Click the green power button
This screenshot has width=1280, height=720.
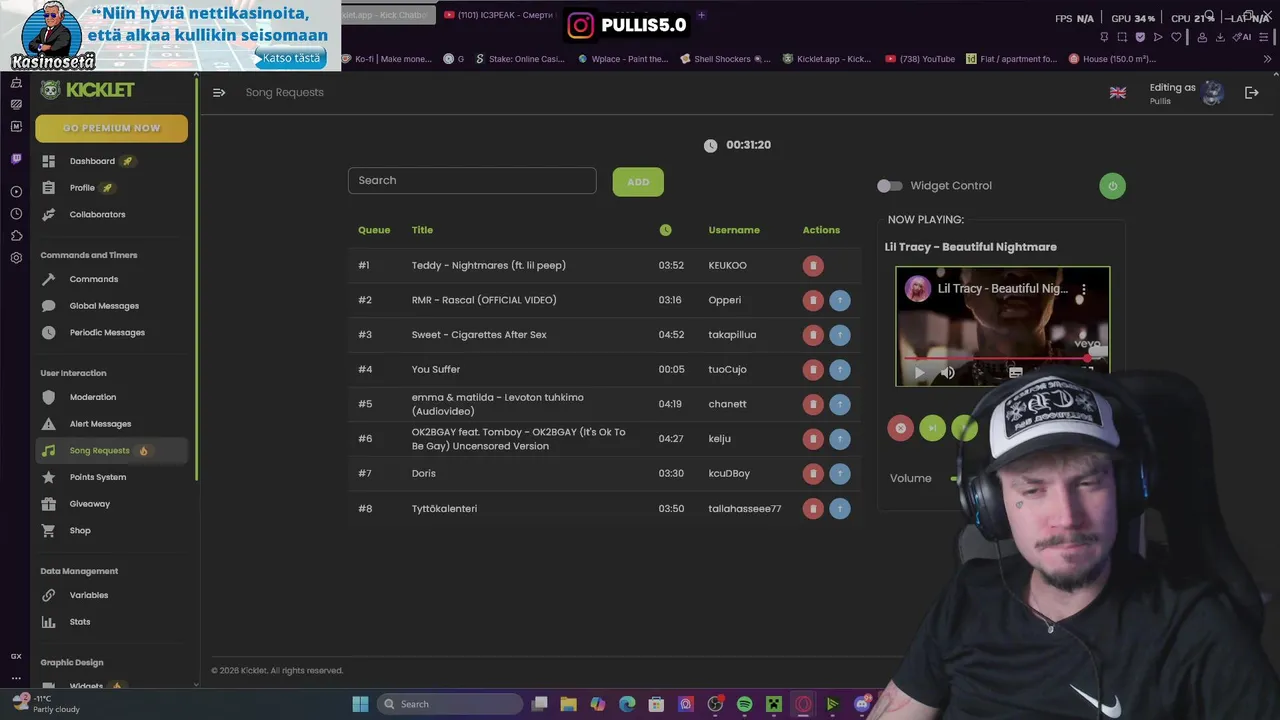[1112, 186]
